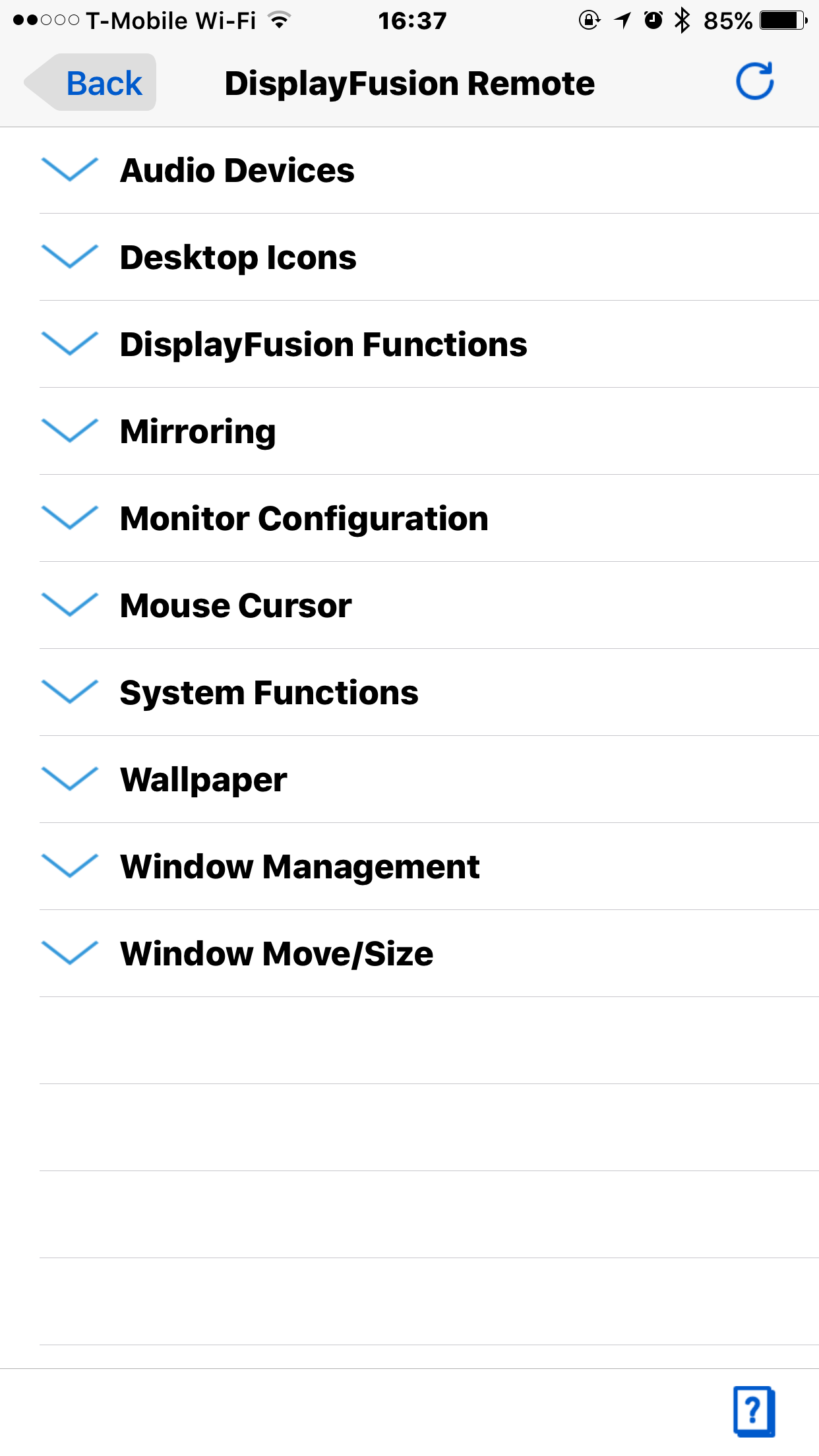This screenshot has height=1456, width=819.
Task: Expand the Window Move/Size chevron
Action: [69, 953]
